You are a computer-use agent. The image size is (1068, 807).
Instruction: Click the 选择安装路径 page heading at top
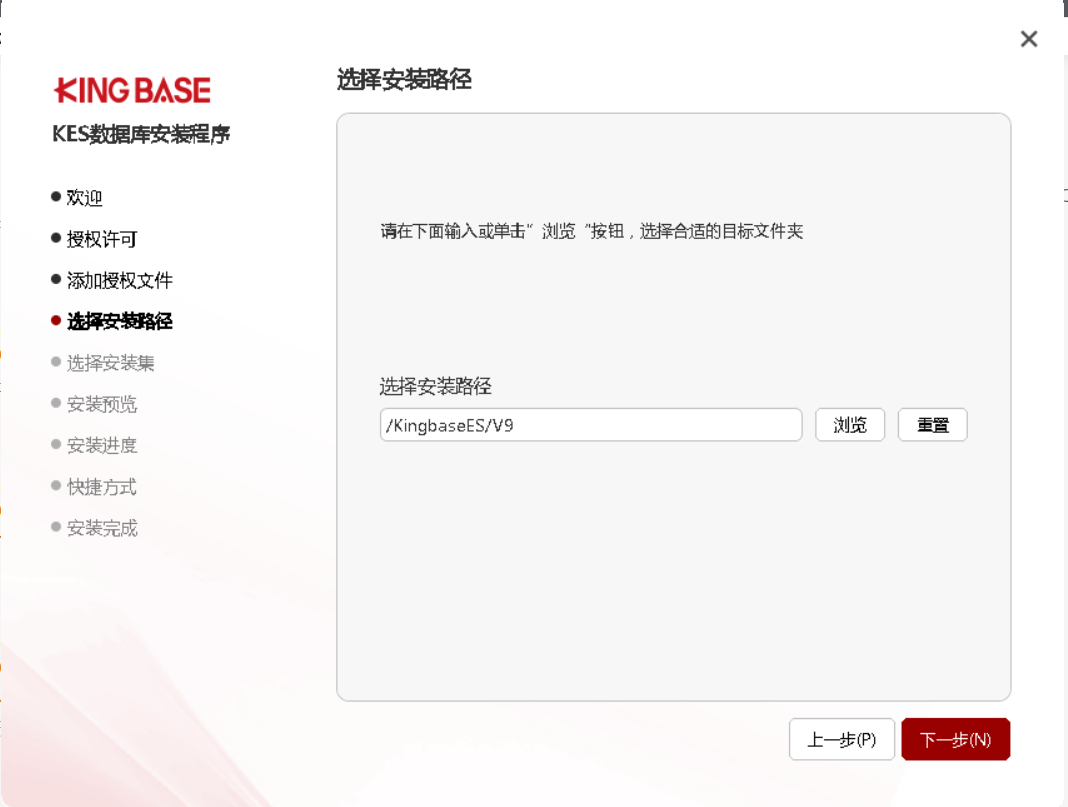point(404,80)
